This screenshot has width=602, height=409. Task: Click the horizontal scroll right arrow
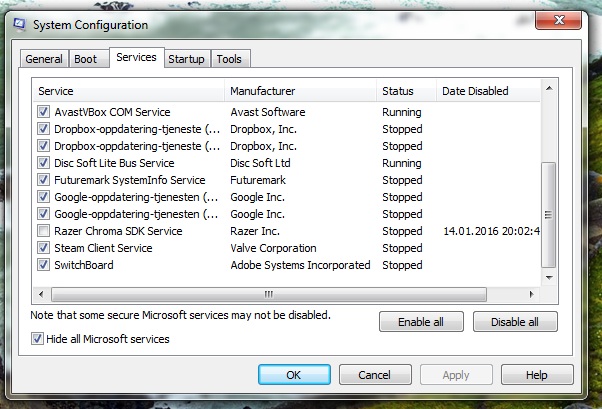point(532,295)
